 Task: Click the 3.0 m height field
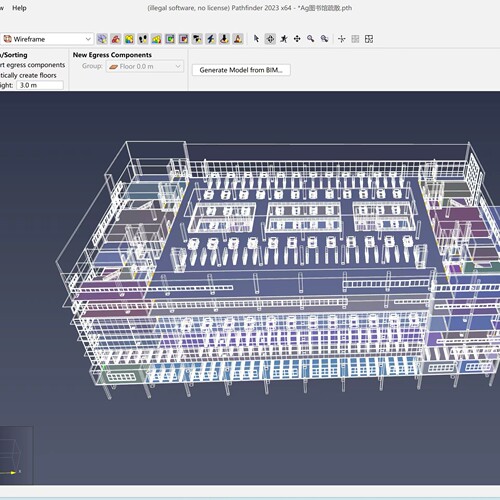(40, 85)
